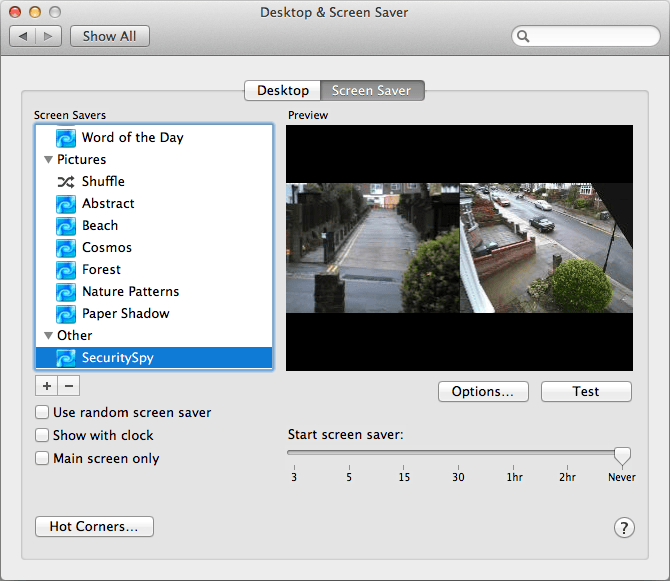Click the Shuffle crossed-arrows icon
The width and height of the screenshot is (670, 581).
(x=66, y=182)
